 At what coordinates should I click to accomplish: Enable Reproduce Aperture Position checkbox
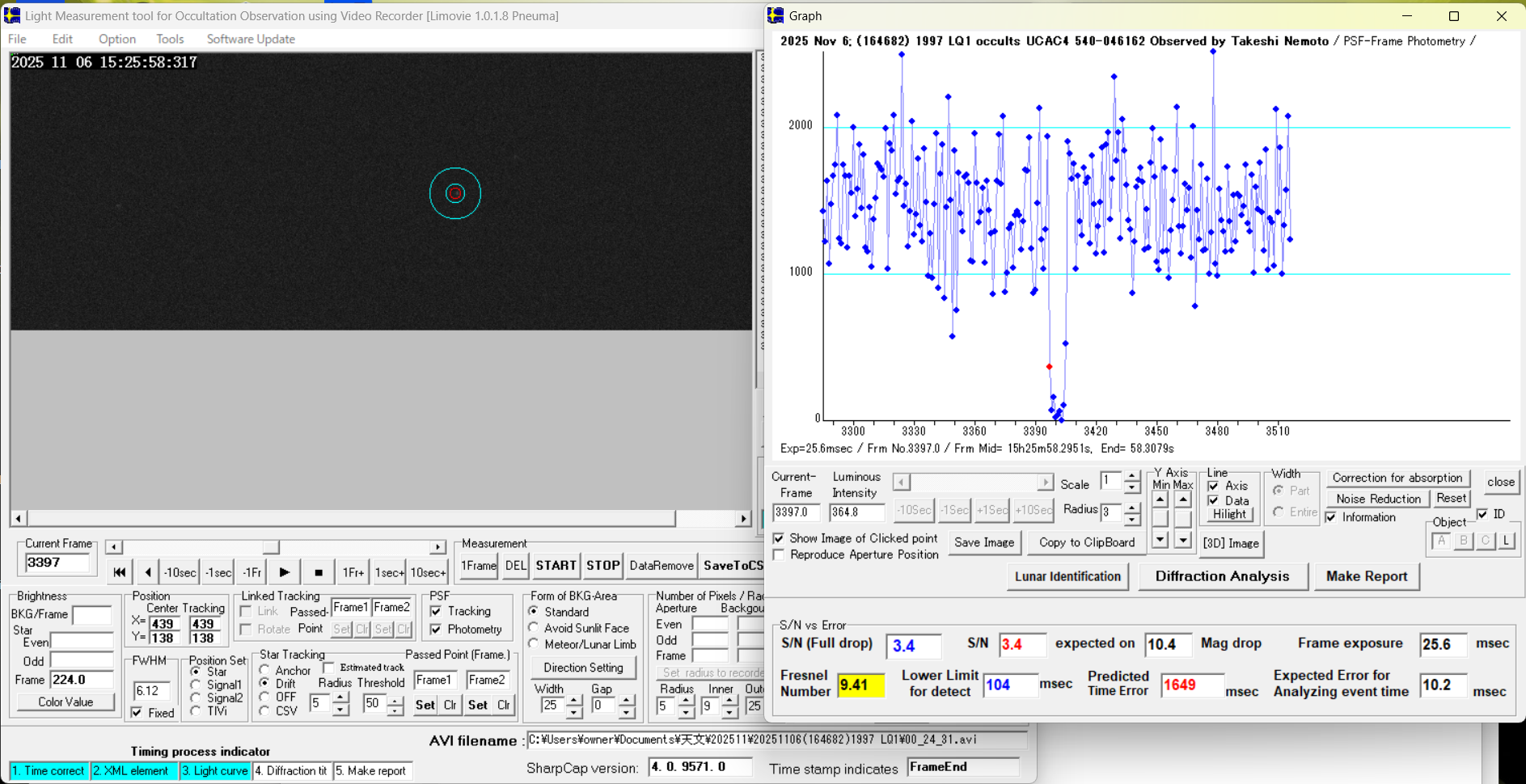(x=779, y=555)
